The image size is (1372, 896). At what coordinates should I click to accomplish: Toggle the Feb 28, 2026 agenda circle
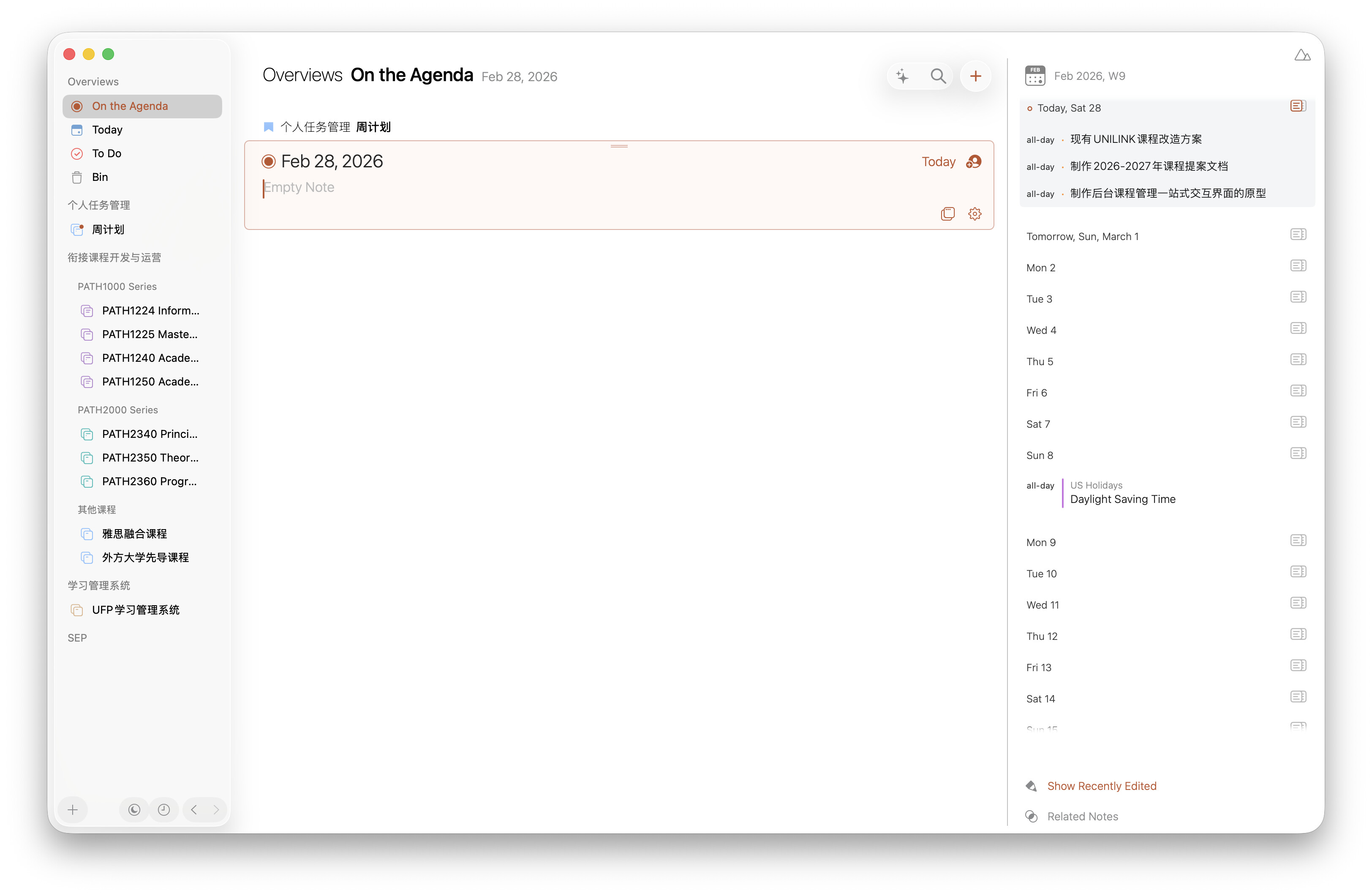(269, 161)
